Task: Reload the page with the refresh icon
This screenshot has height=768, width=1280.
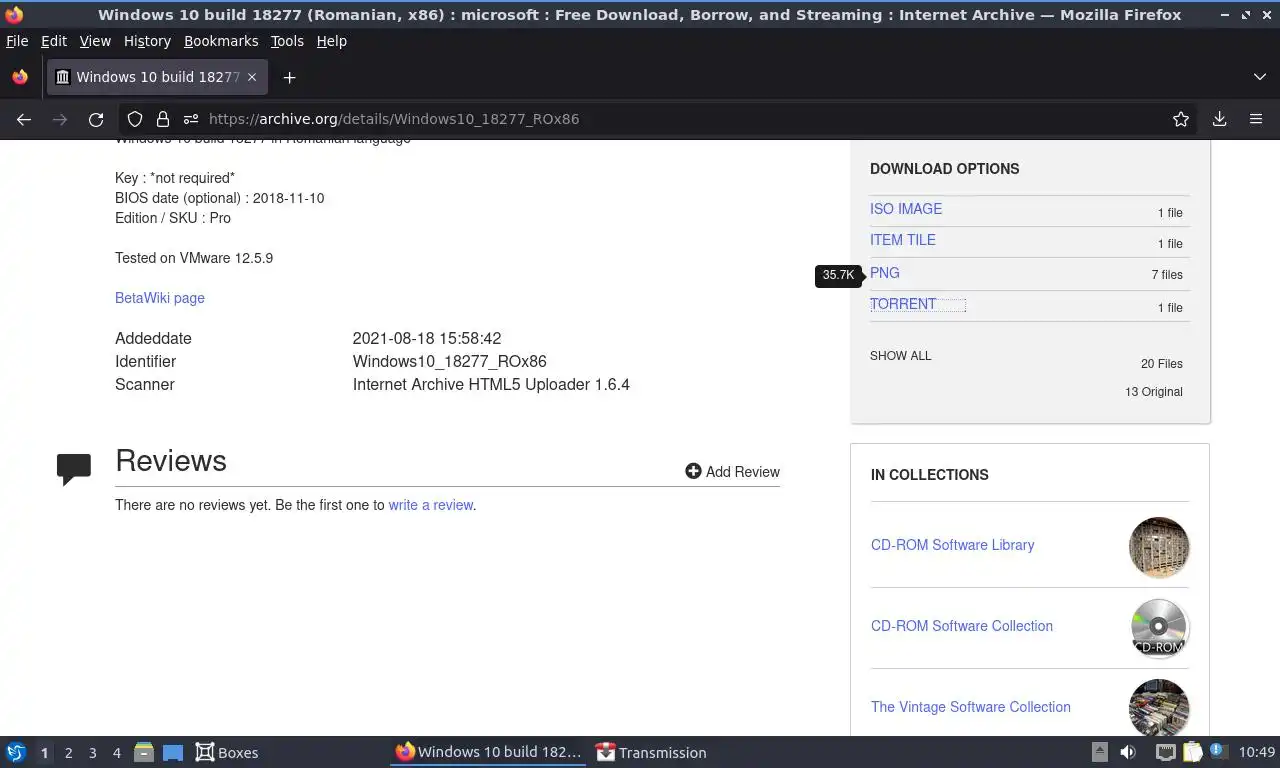Action: coord(96,119)
